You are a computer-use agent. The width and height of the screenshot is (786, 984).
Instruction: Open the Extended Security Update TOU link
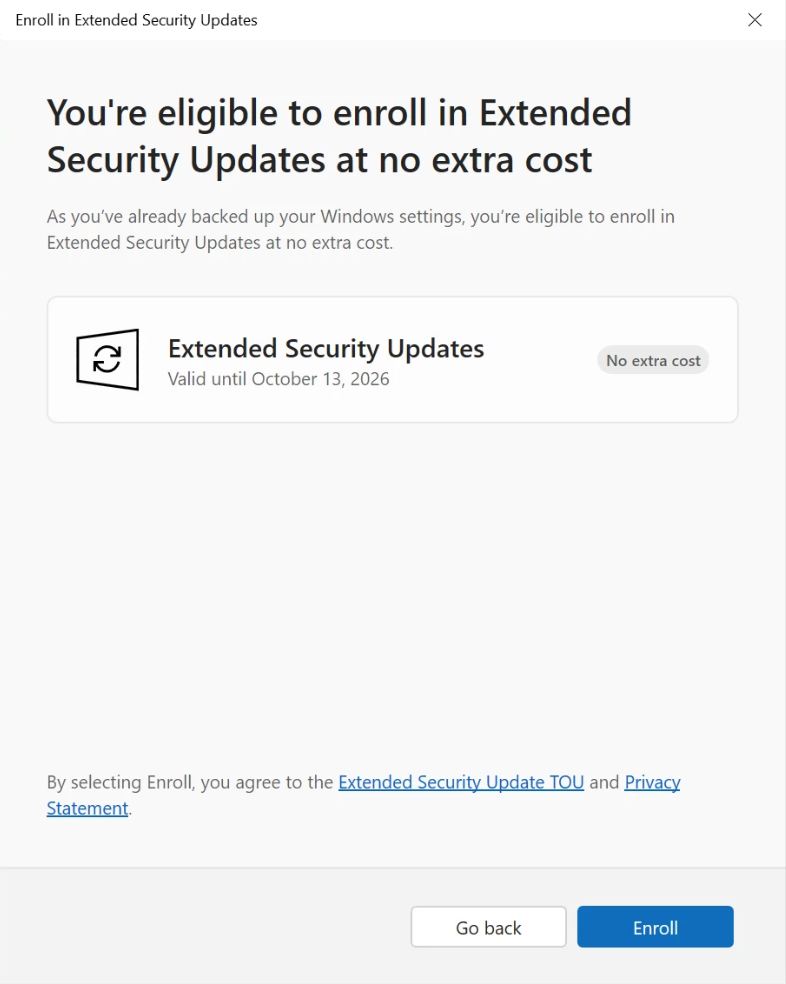(460, 783)
